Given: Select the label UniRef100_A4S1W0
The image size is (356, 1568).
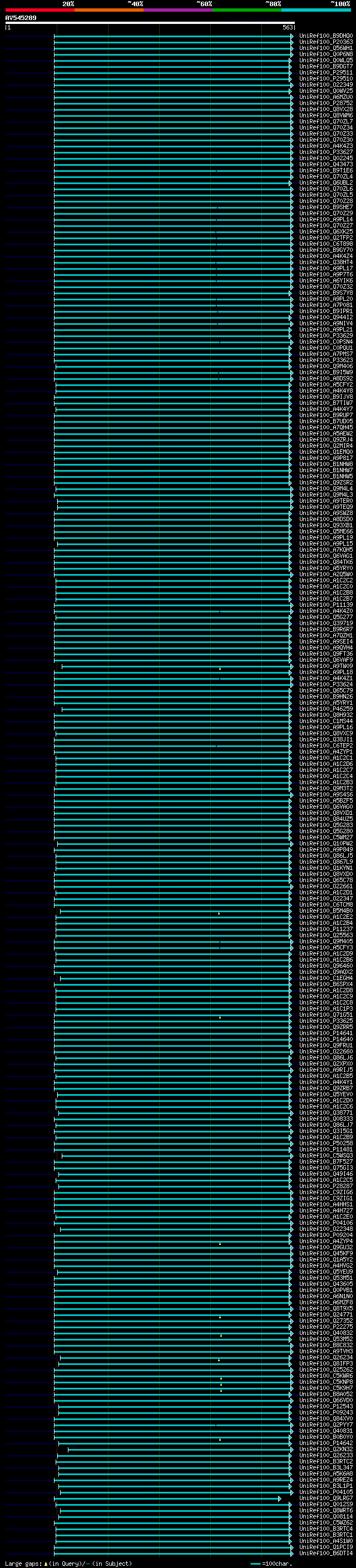Looking at the screenshot, I should 325,1541.
